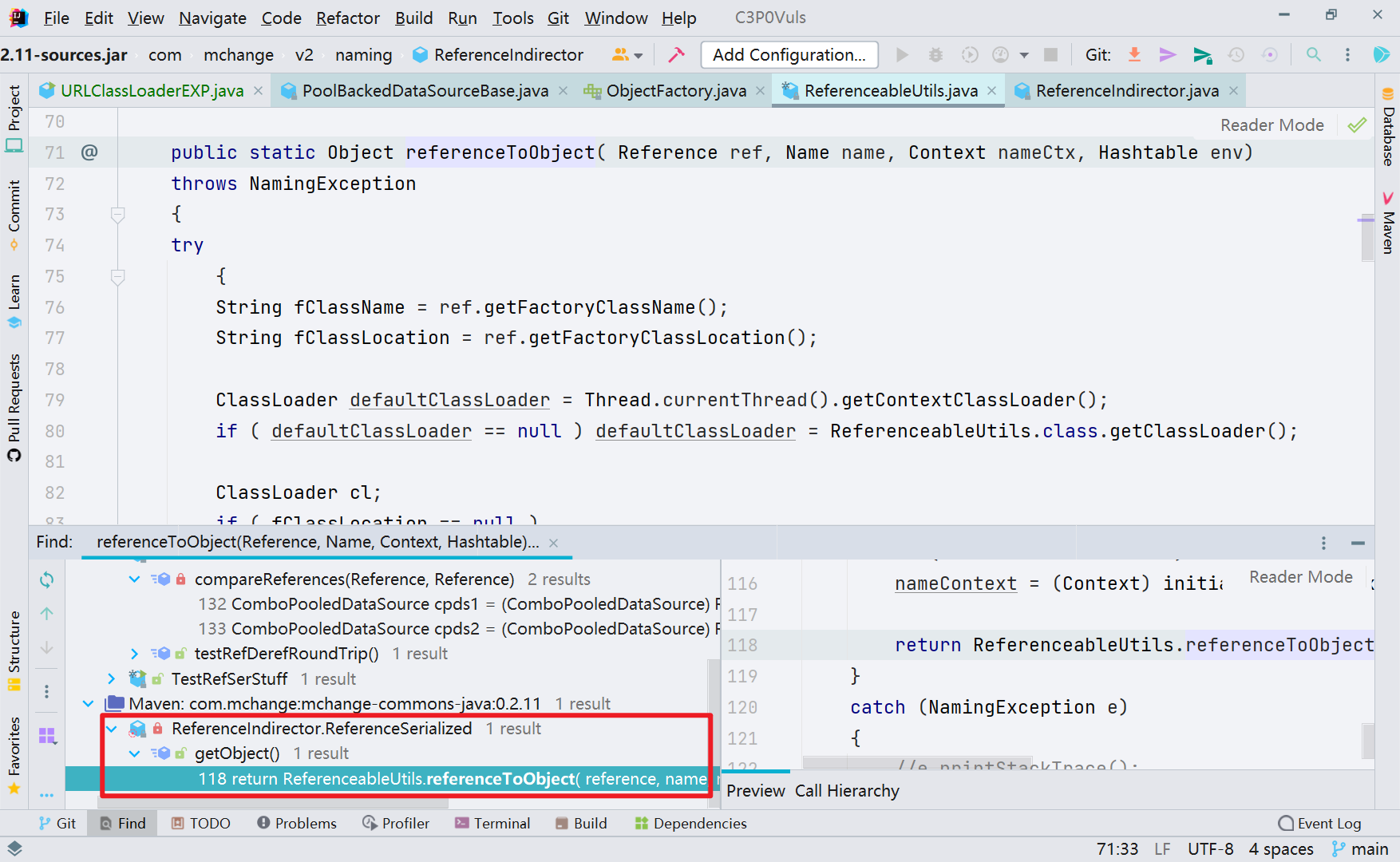This screenshot has width=1400, height=862.
Task: Toggle Reader Mode in the editor
Action: [1271, 125]
